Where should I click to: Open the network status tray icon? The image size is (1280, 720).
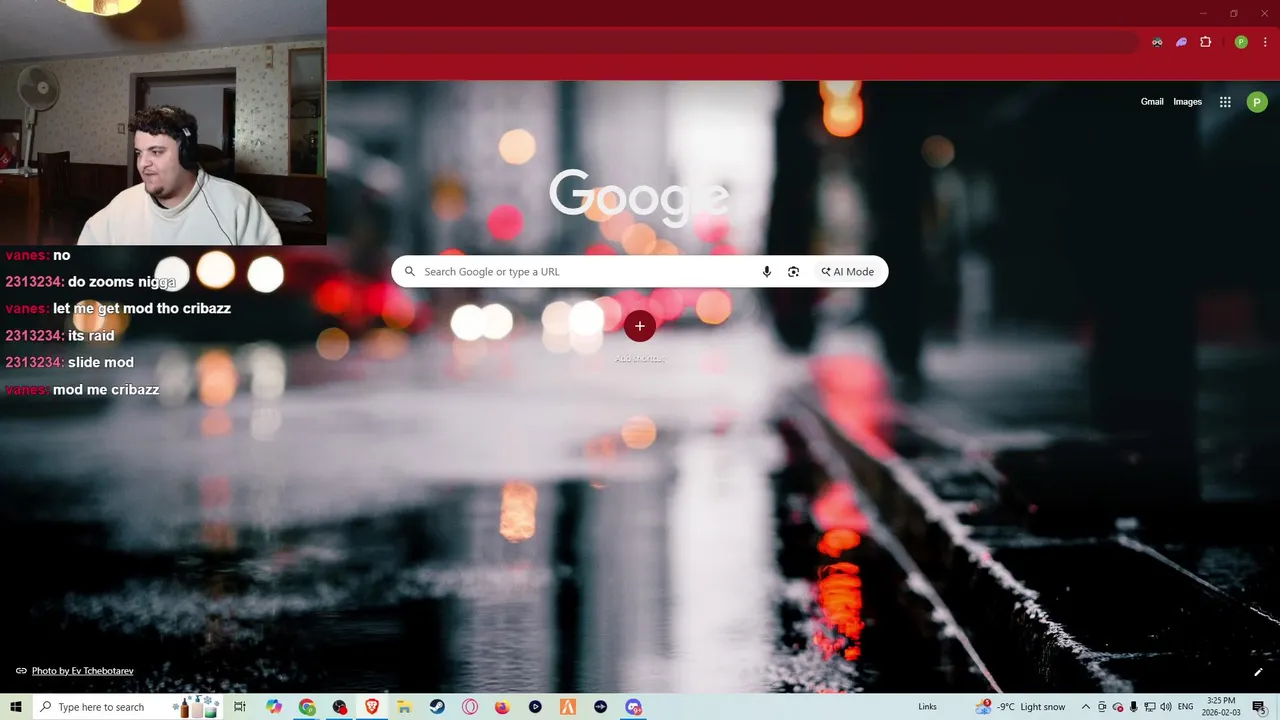[x=1150, y=707]
